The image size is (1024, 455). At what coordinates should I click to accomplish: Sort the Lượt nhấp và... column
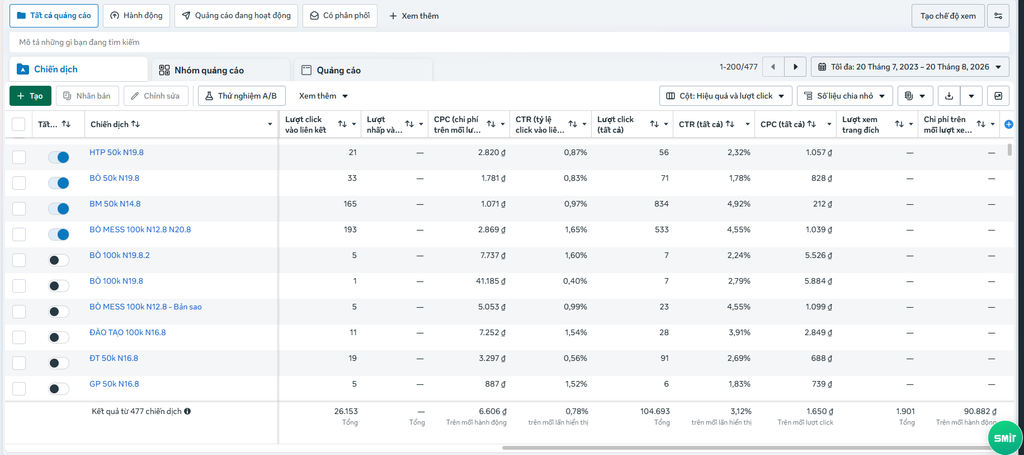409,124
